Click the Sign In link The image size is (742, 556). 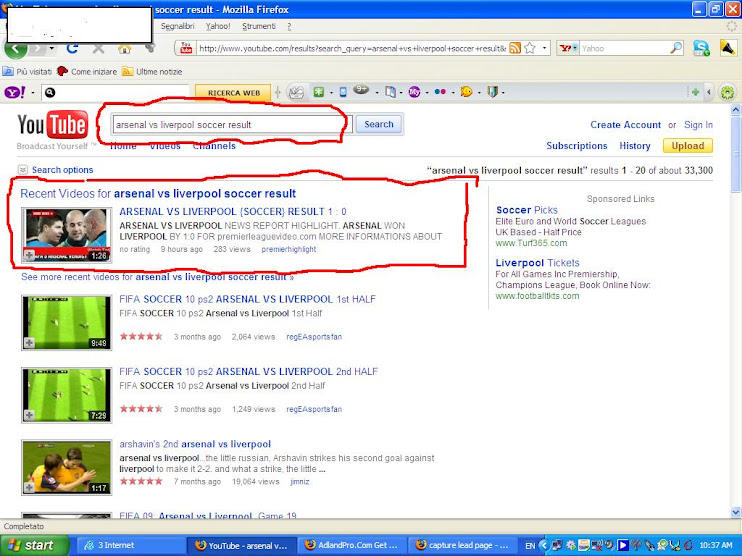point(698,125)
